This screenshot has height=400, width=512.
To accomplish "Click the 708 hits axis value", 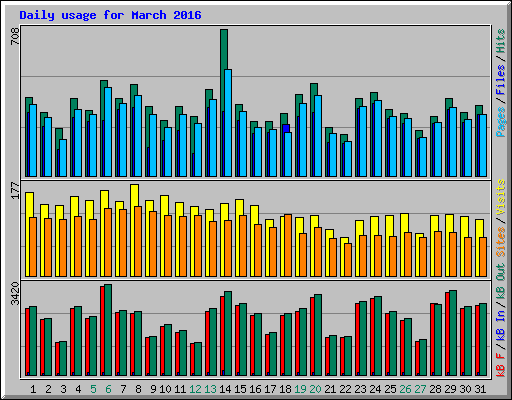I will (15, 36).
